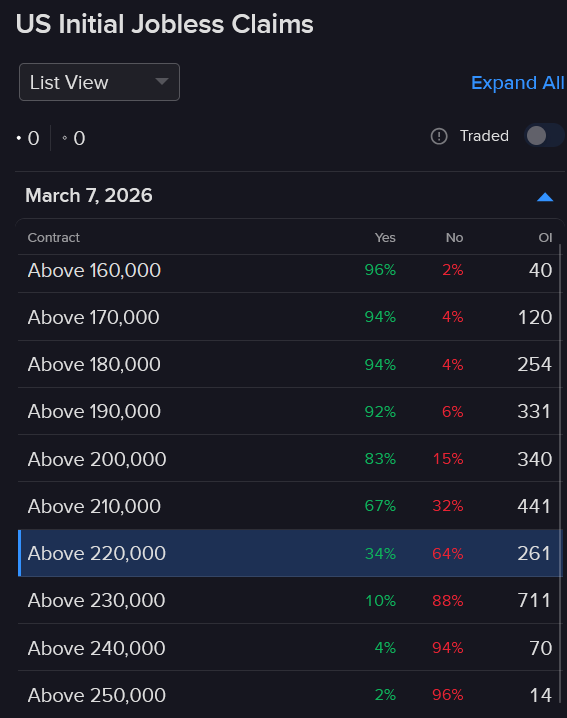Click the OI column header
The image size is (567, 718).
(x=545, y=238)
